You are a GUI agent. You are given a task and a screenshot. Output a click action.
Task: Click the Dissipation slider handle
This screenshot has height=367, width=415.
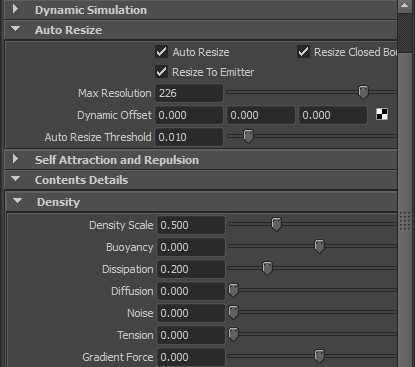click(x=267, y=268)
